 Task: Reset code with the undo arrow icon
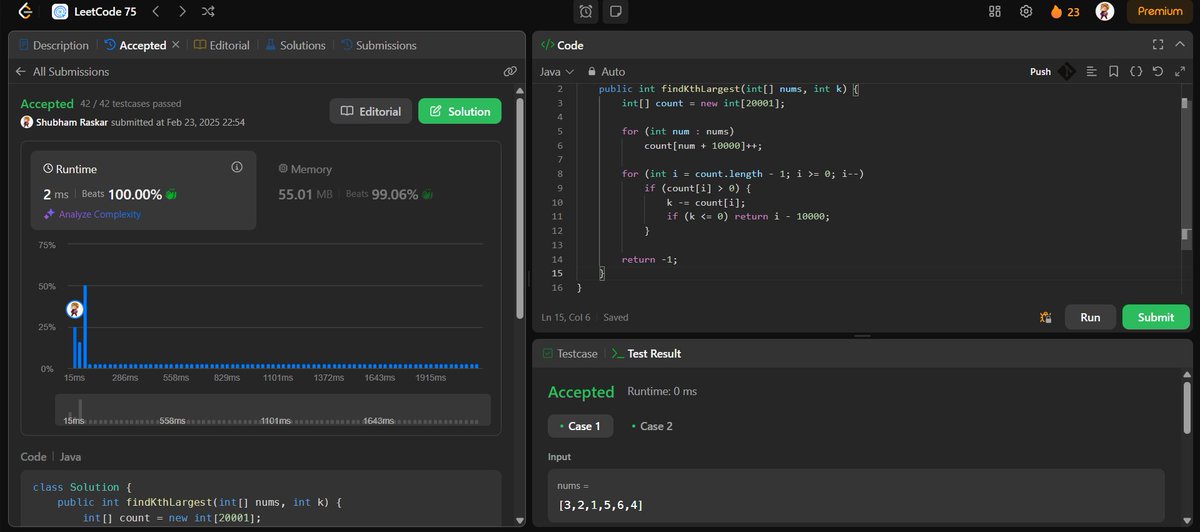point(1158,72)
